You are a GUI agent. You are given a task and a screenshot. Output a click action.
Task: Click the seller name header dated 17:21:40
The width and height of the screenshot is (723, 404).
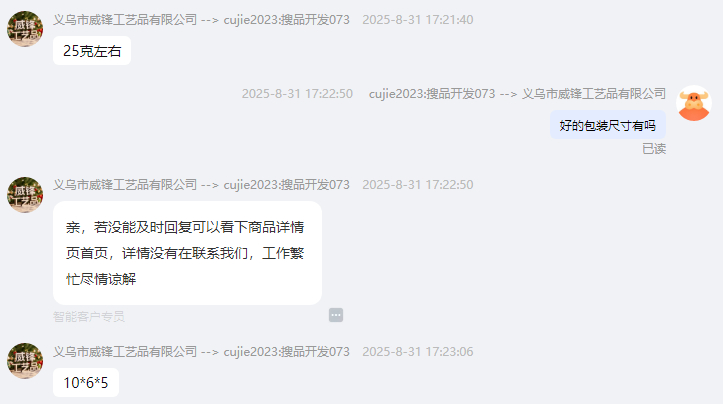[x=201, y=20]
